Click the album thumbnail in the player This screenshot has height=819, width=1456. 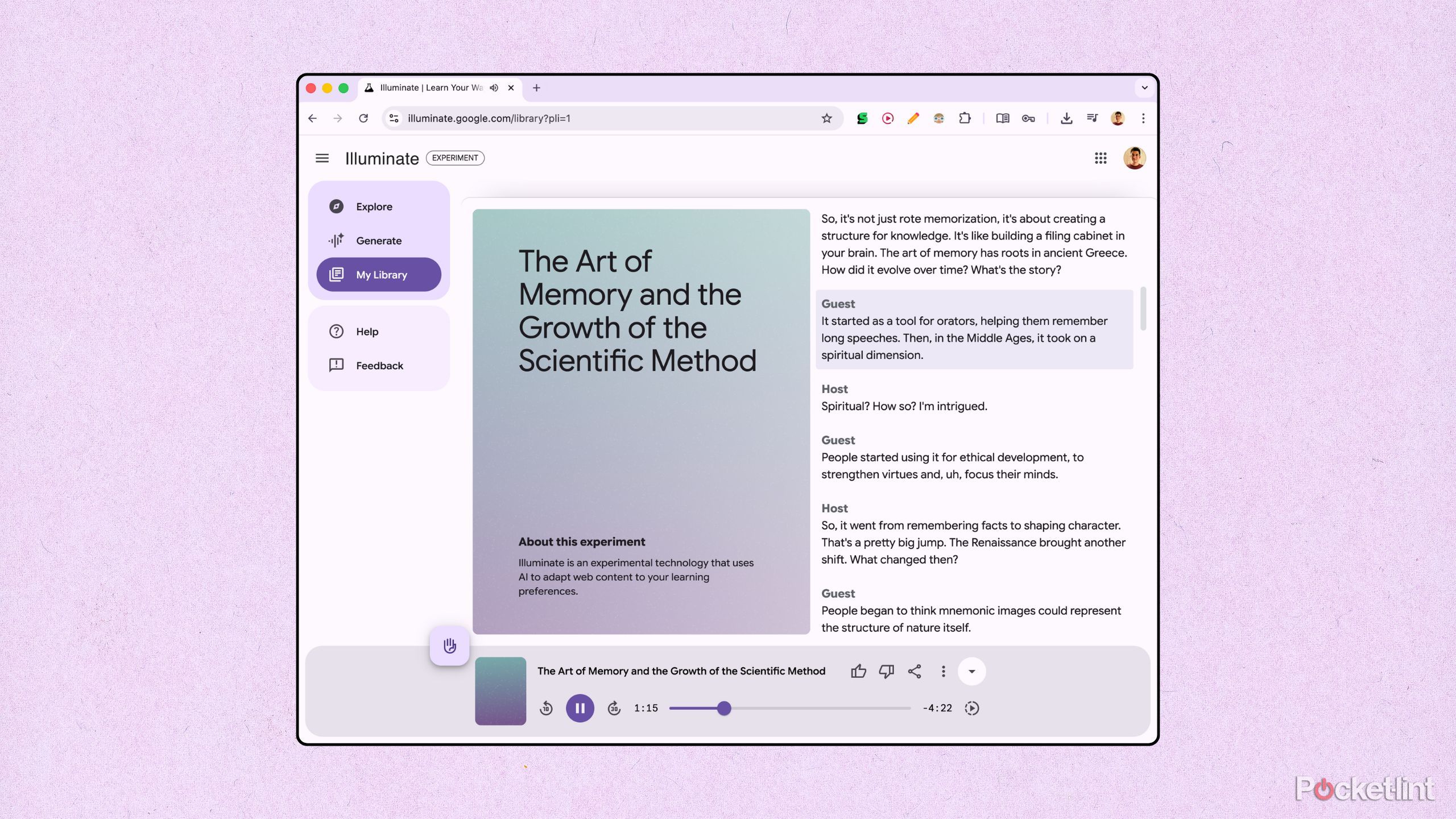(x=500, y=691)
